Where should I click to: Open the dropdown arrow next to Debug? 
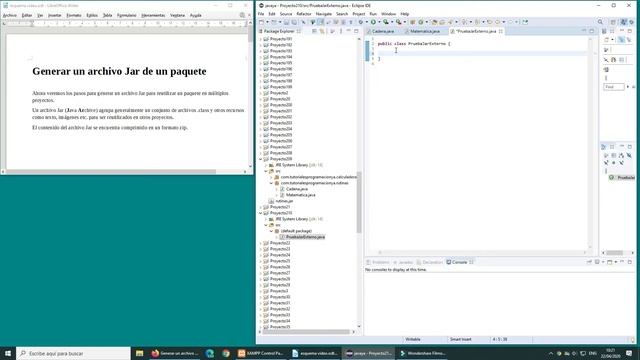click(x=367, y=22)
